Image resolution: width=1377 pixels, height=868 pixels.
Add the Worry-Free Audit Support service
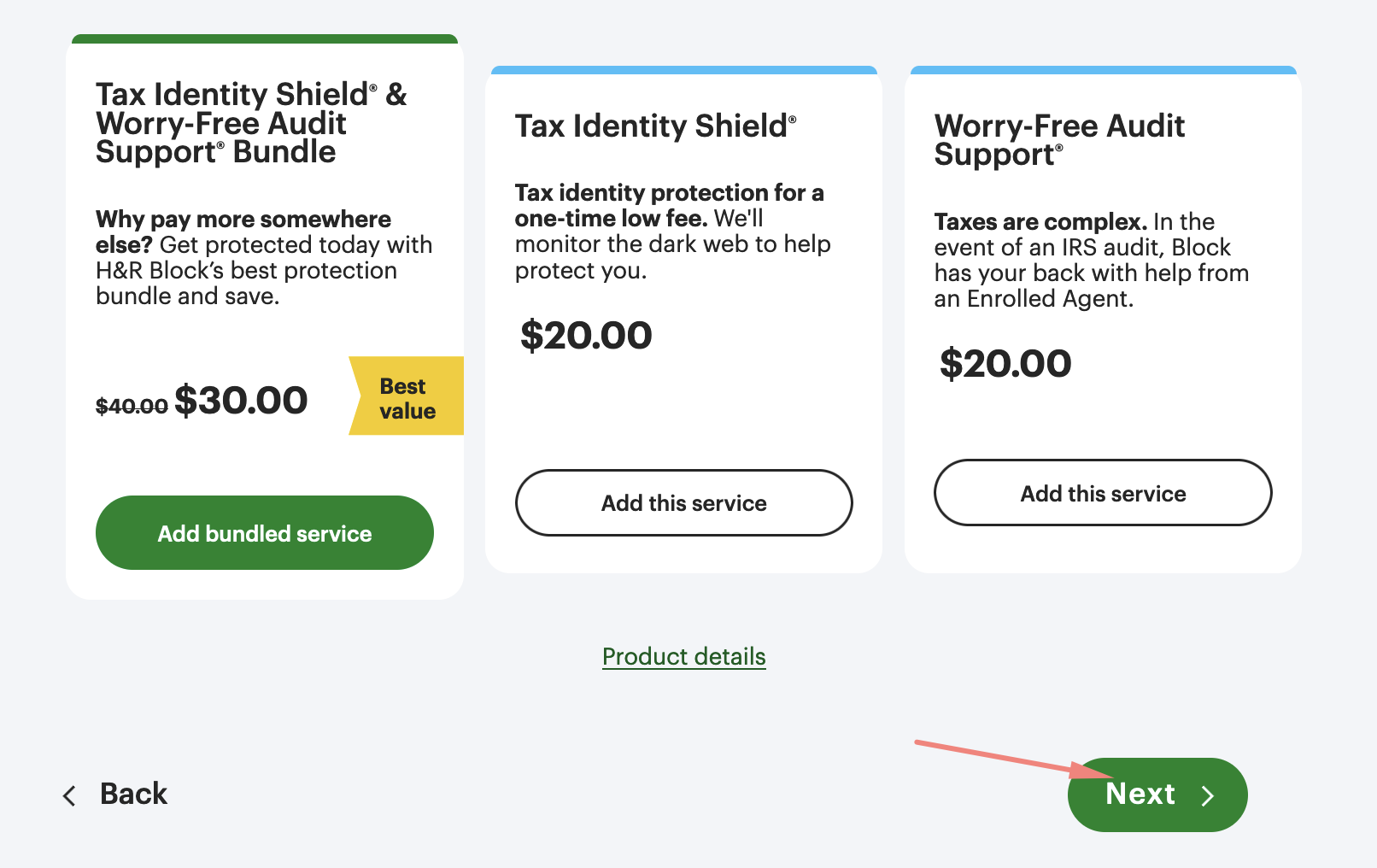(1103, 494)
